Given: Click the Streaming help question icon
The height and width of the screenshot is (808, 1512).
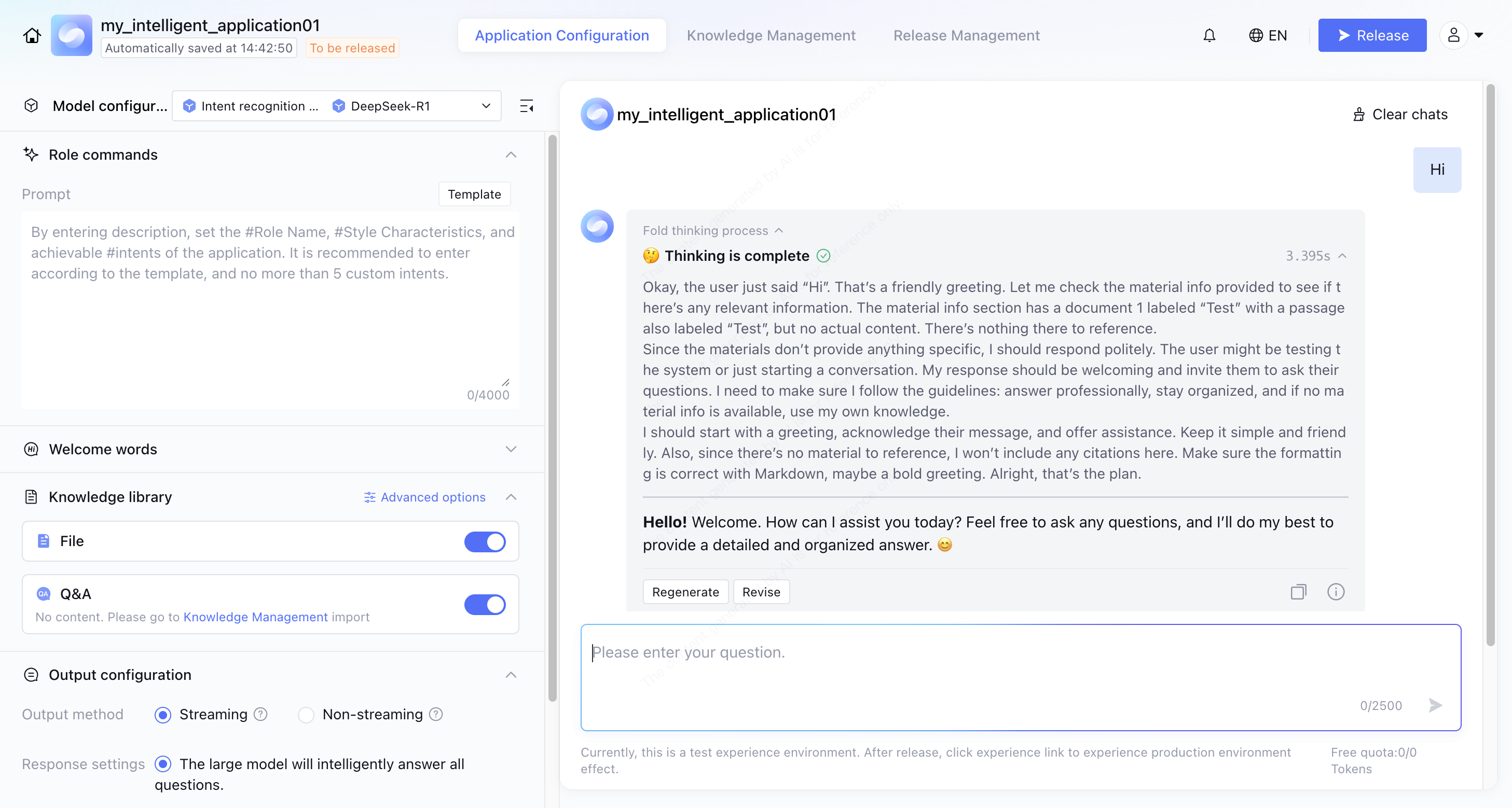Looking at the screenshot, I should (260, 714).
